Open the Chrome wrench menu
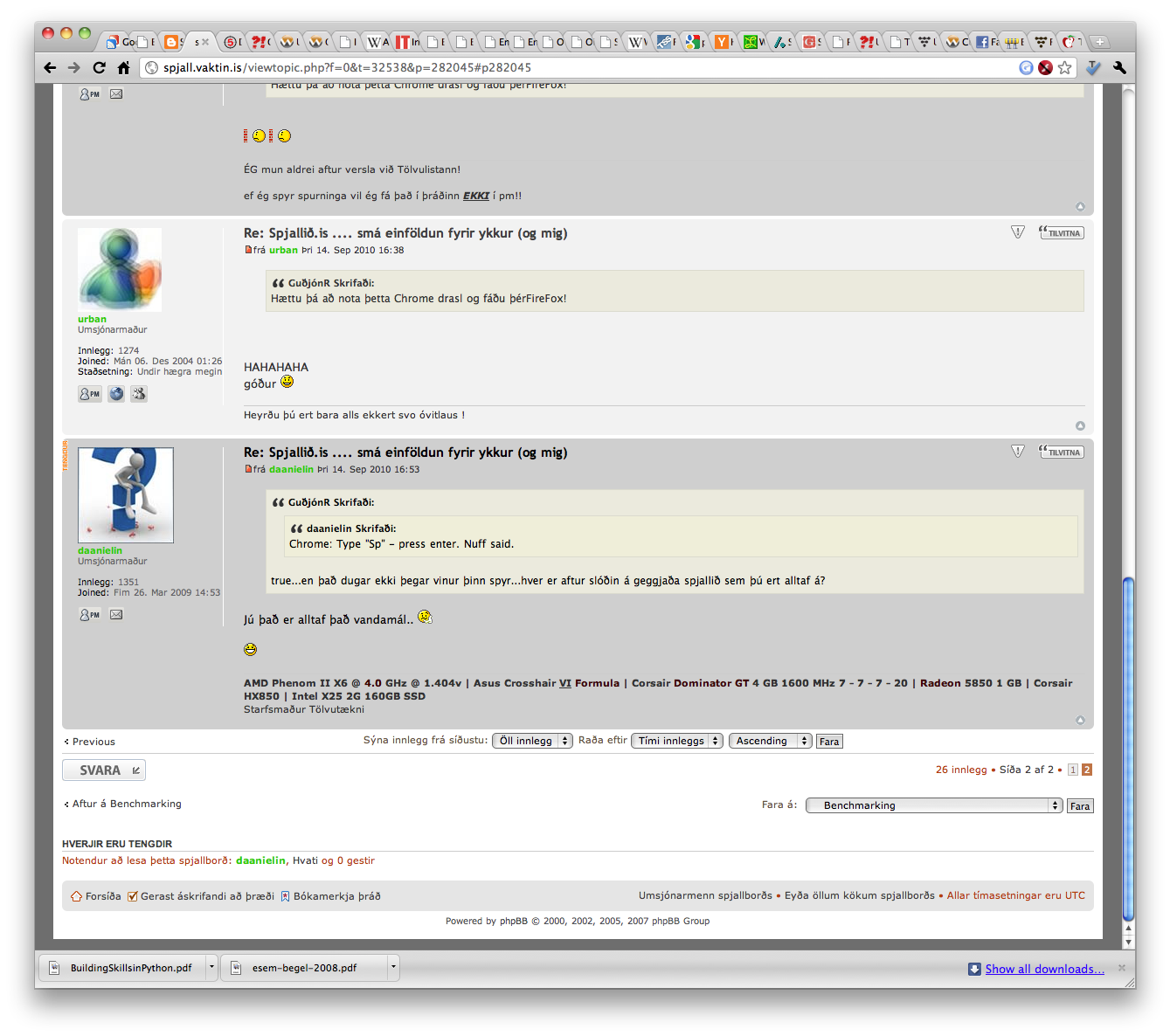Image resolution: width=1170 pixels, height=1036 pixels. pos(1119,68)
